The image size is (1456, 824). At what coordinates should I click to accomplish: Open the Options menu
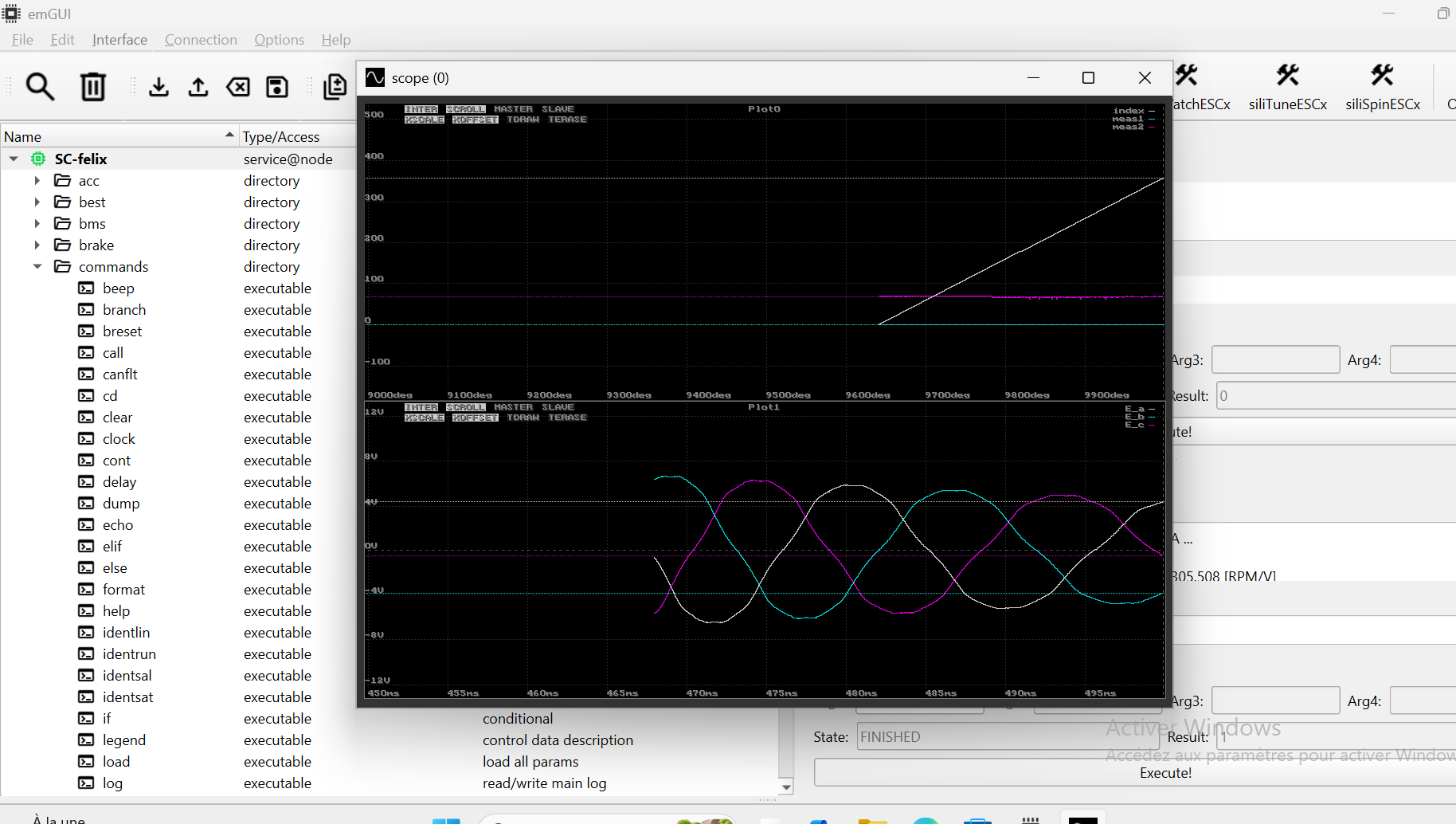[x=279, y=40]
